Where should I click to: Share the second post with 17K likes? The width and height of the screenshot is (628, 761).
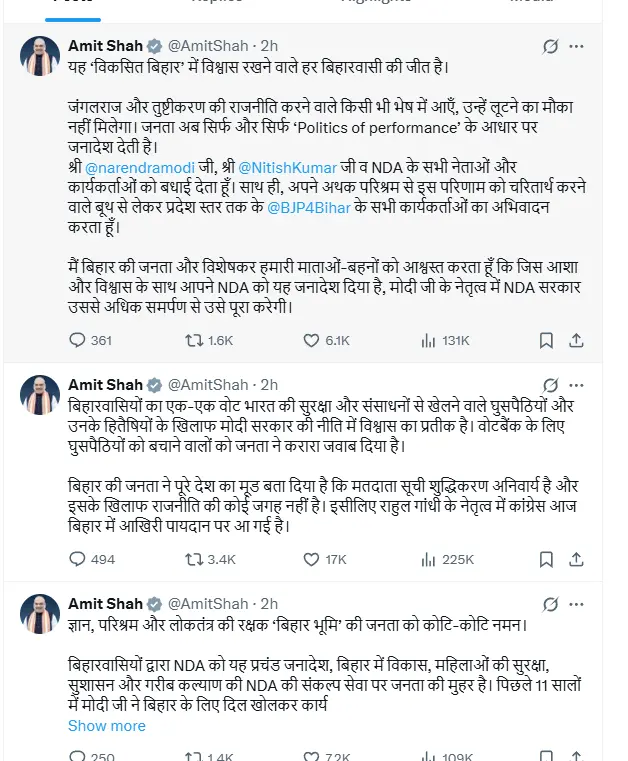(578, 559)
